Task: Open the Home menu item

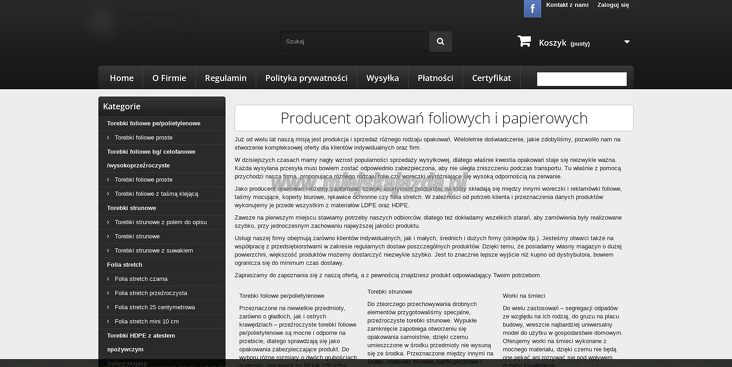Action: pyautogui.click(x=122, y=78)
